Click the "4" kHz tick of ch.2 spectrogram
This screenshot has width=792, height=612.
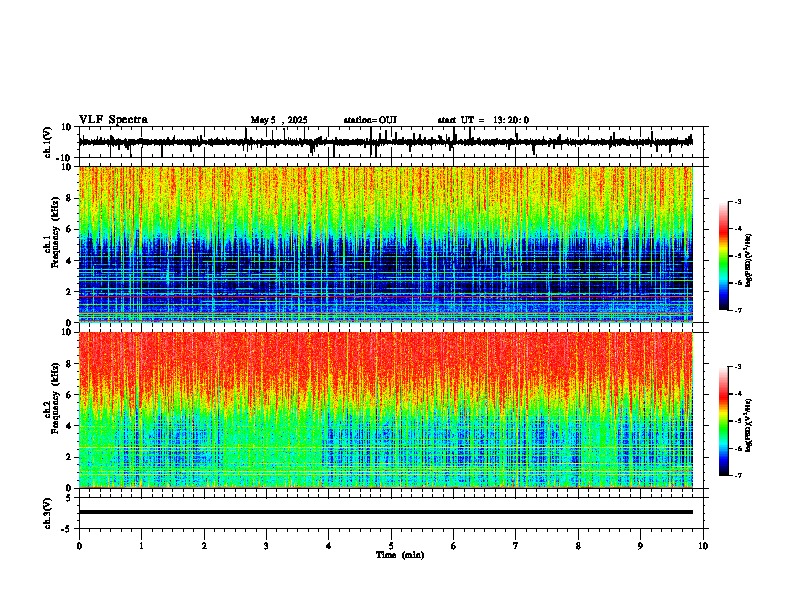pyautogui.click(x=69, y=426)
